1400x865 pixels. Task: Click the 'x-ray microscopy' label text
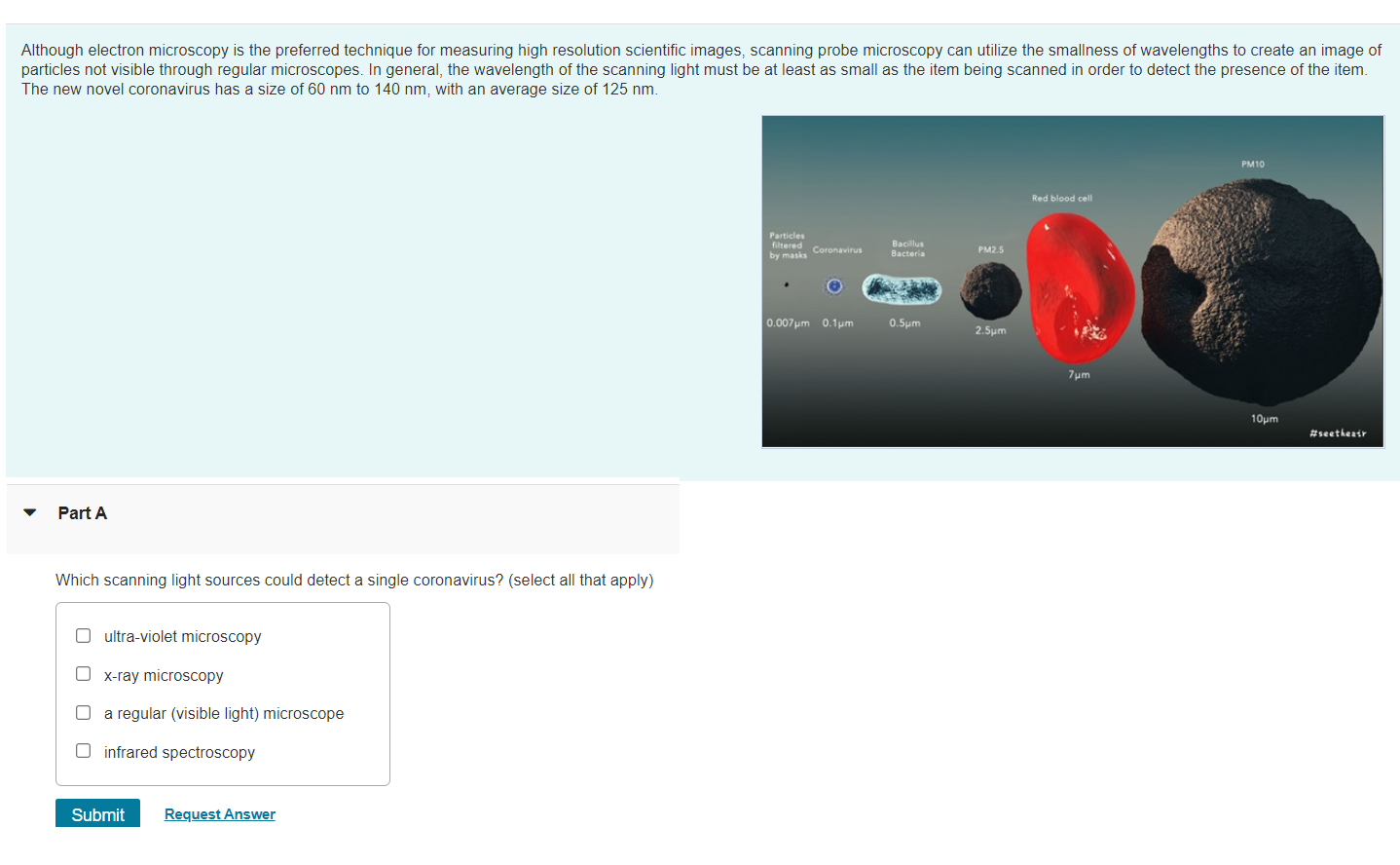164,676
